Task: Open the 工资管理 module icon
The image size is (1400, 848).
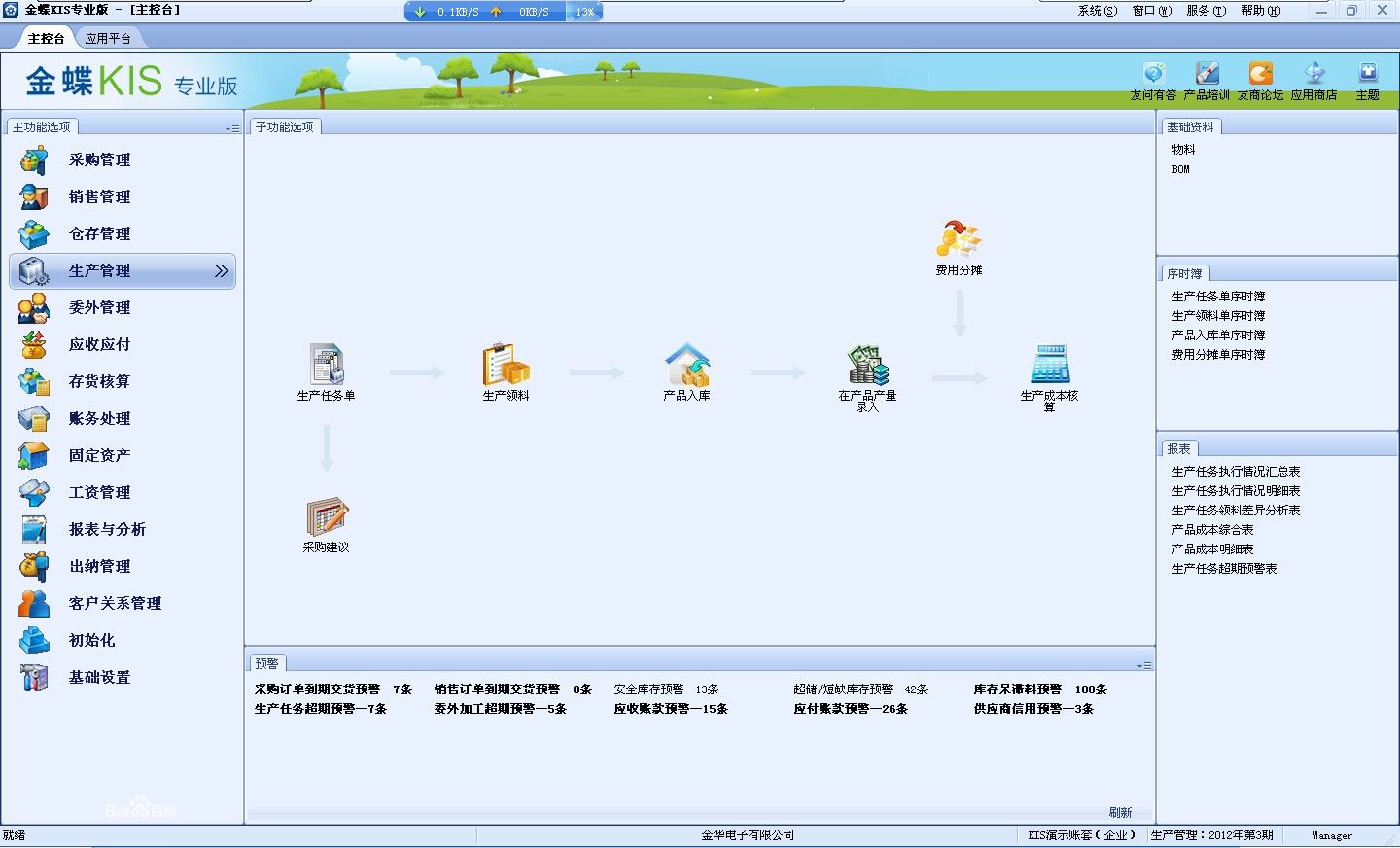Action: coord(34,493)
